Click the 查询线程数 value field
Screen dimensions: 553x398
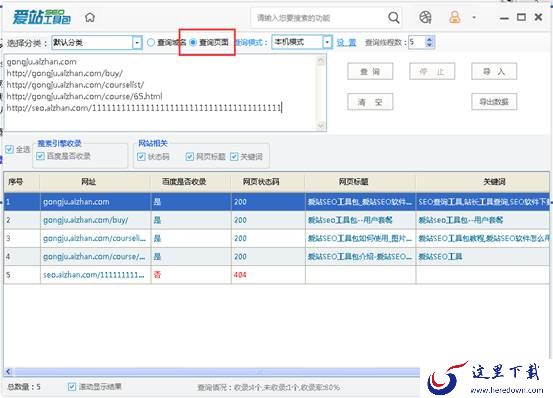(x=417, y=43)
